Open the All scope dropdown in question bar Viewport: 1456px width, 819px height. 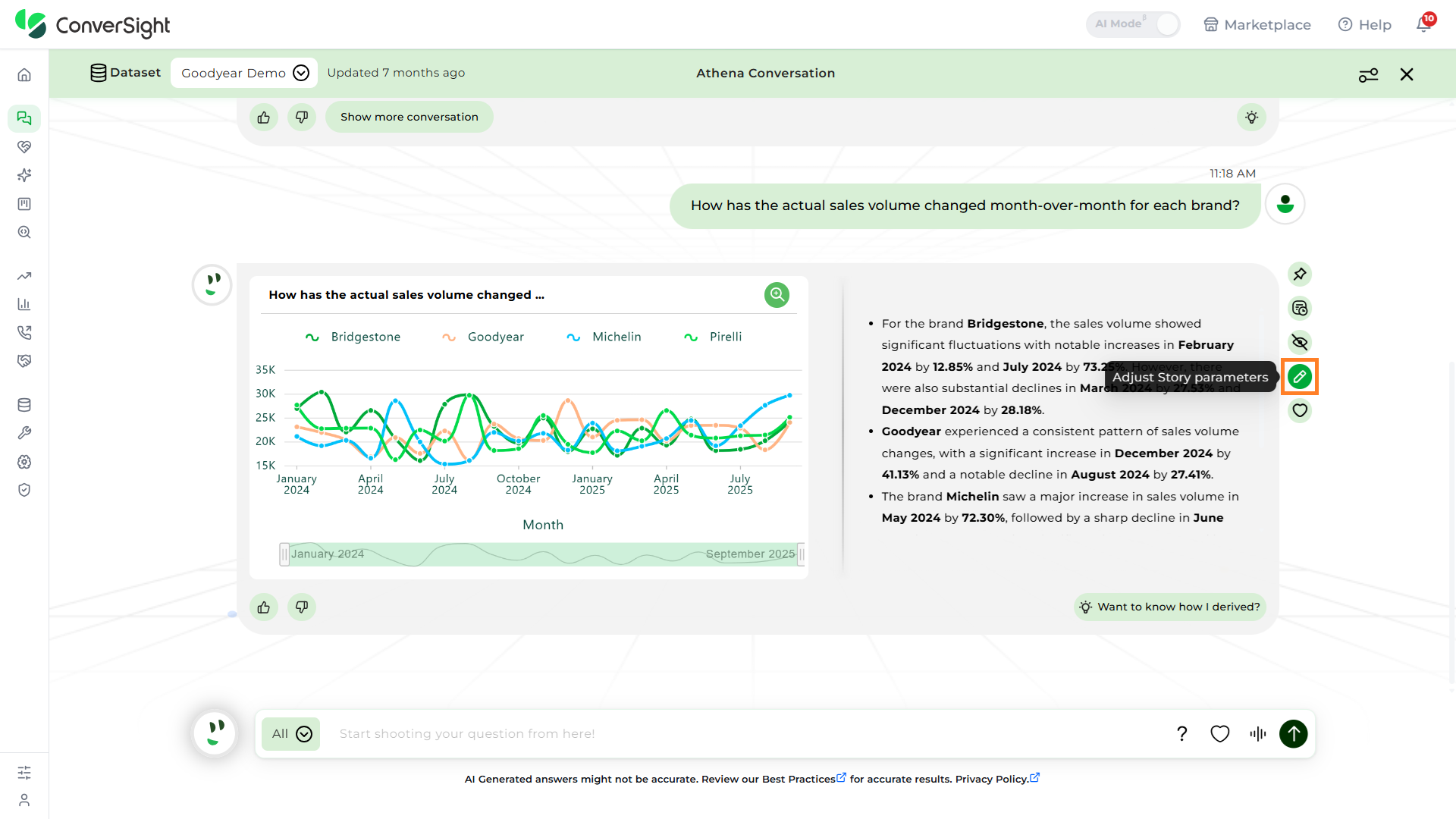291,733
